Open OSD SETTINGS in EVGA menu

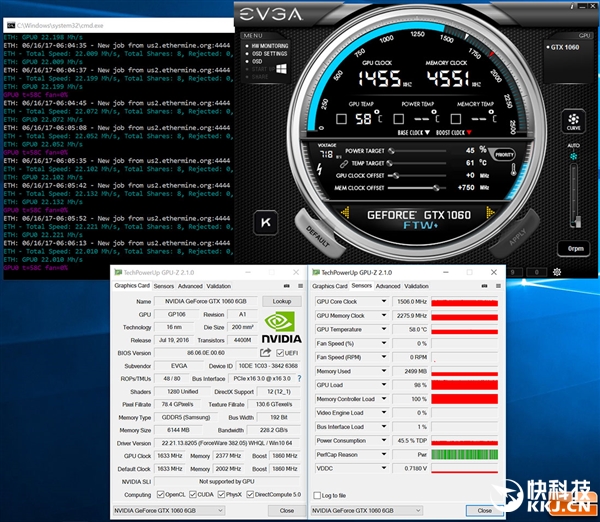[x=269, y=54]
